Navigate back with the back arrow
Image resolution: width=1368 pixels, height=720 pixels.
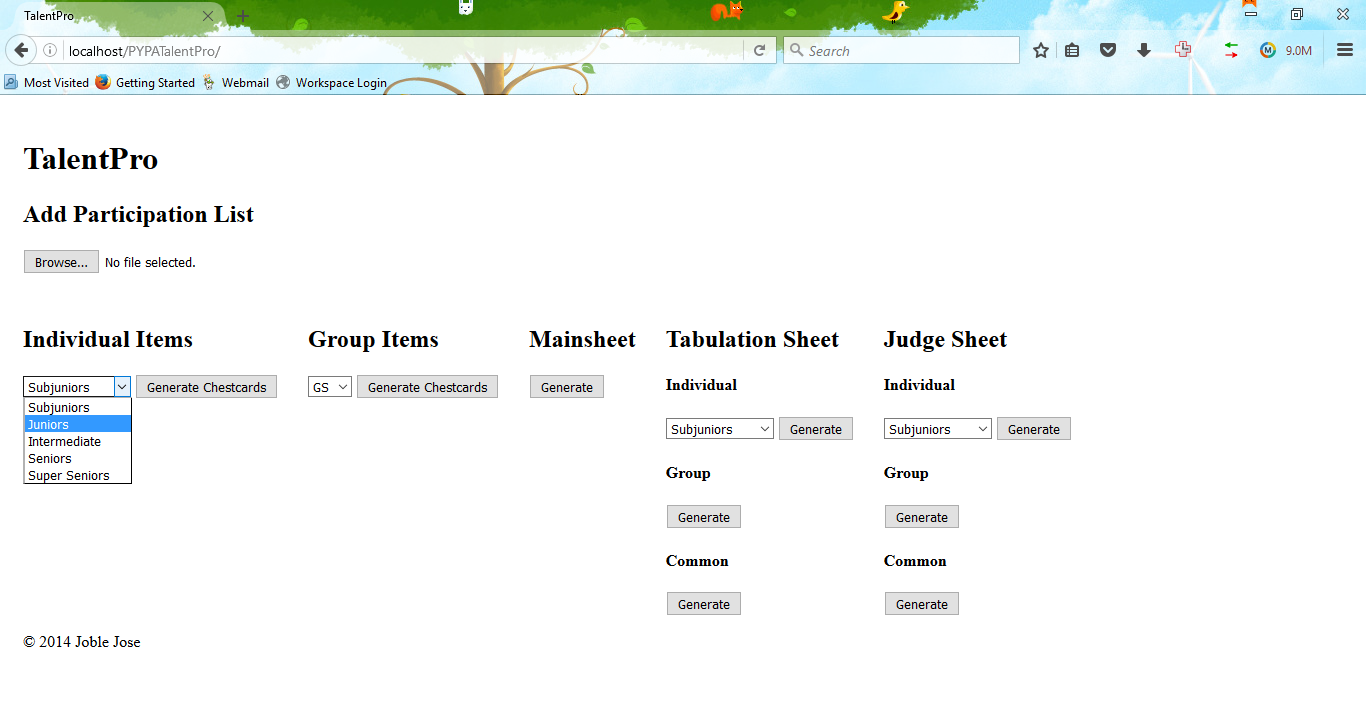tap(21, 50)
